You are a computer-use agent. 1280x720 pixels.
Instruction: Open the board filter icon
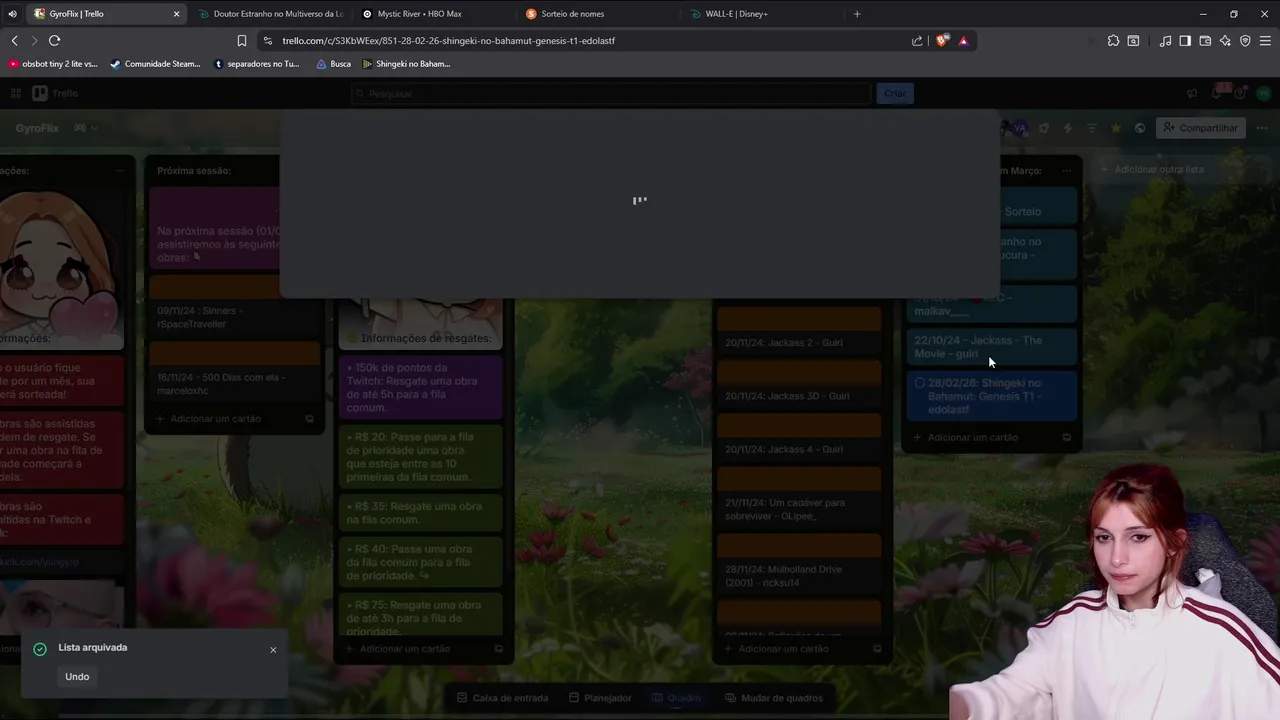click(1092, 128)
